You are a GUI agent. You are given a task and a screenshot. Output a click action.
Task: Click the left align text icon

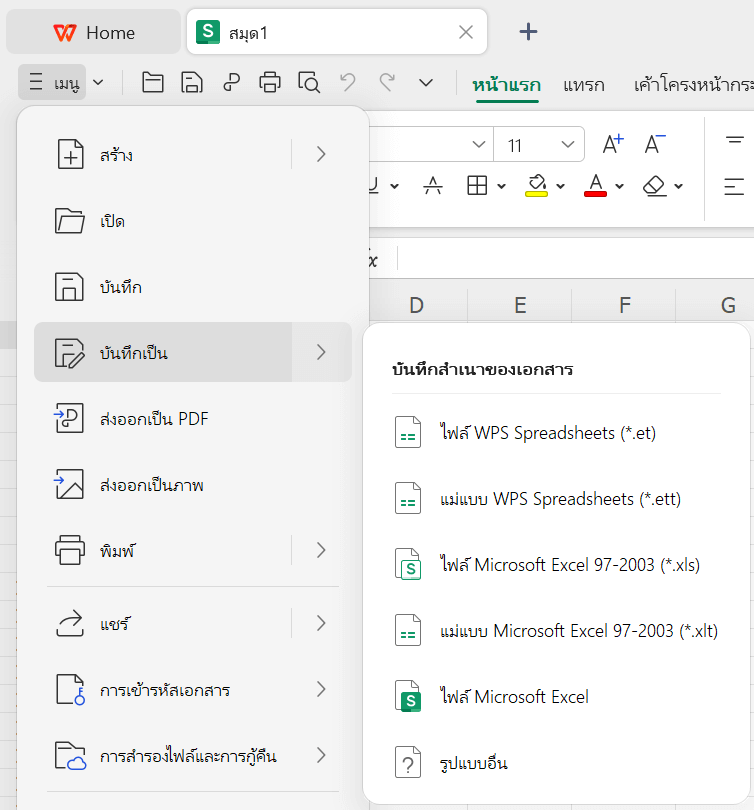pos(734,186)
